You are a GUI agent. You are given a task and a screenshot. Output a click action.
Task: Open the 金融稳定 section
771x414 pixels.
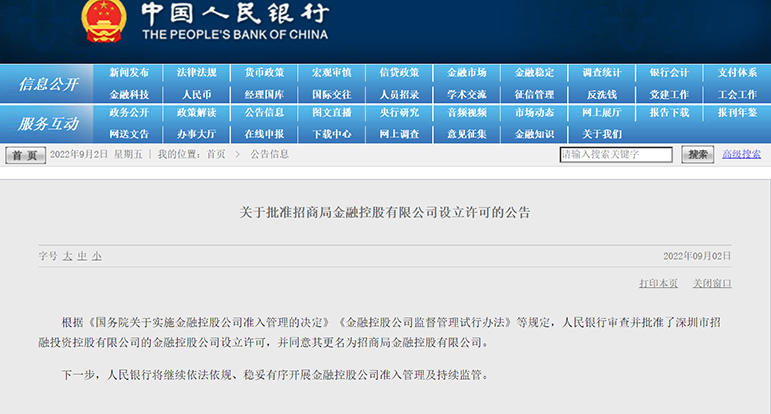tap(534, 73)
